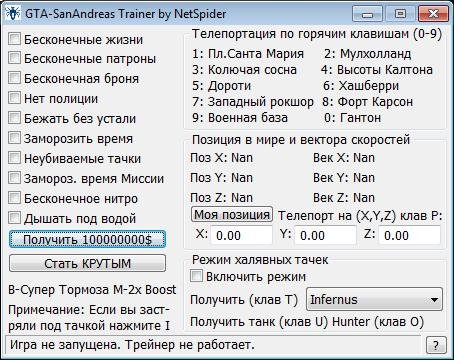Click the Телепорт на (X,Y,Z) клав P label
This screenshot has width=454, height=360.
(360, 216)
